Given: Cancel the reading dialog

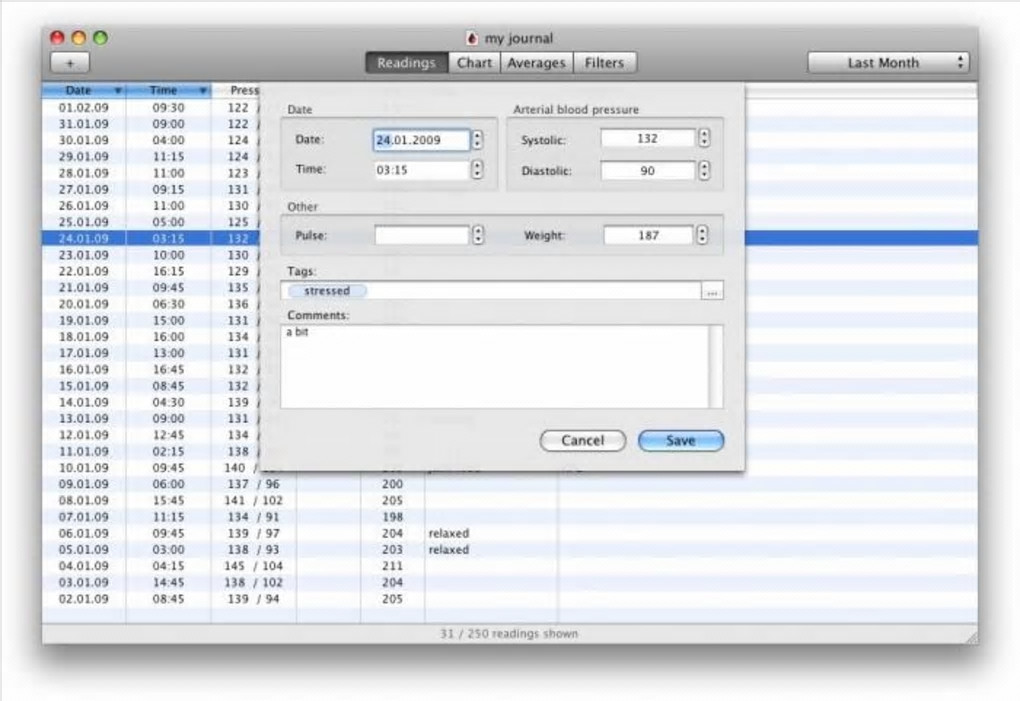Looking at the screenshot, I should coord(583,441).
